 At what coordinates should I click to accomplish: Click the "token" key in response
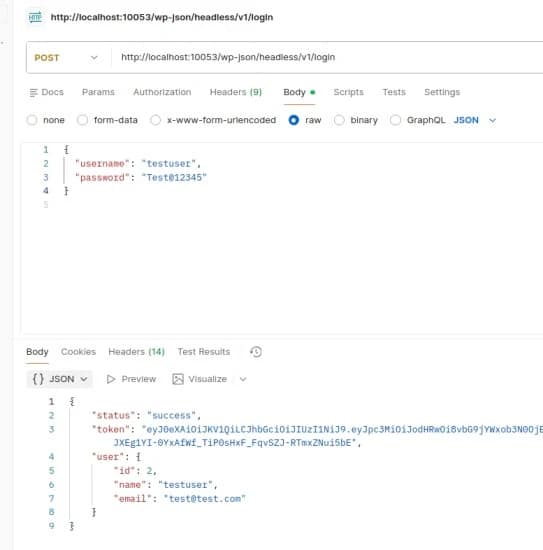click(x=111, y=430)
